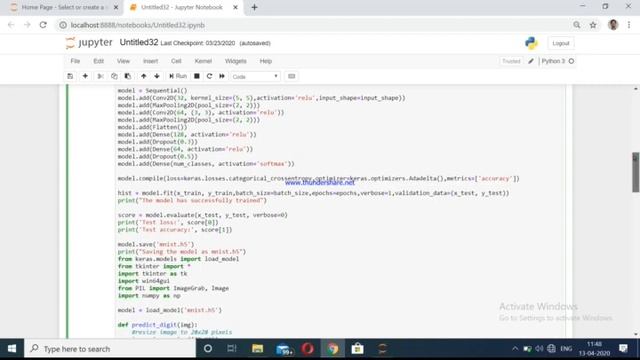Save notebook with the floppy disk icon
Image resolution: width=640 pixels, height=360 pixels.
coord(70,76)
